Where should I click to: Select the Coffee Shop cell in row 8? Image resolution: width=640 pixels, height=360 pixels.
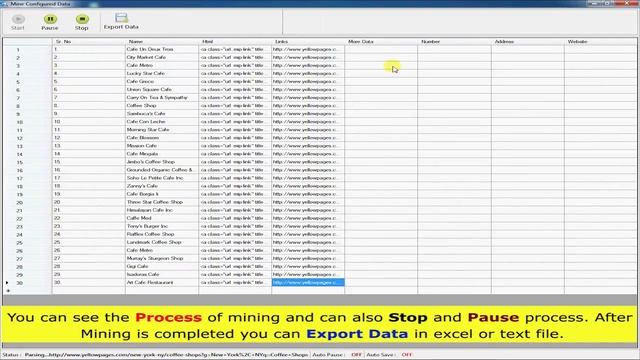tap(162, 106)
